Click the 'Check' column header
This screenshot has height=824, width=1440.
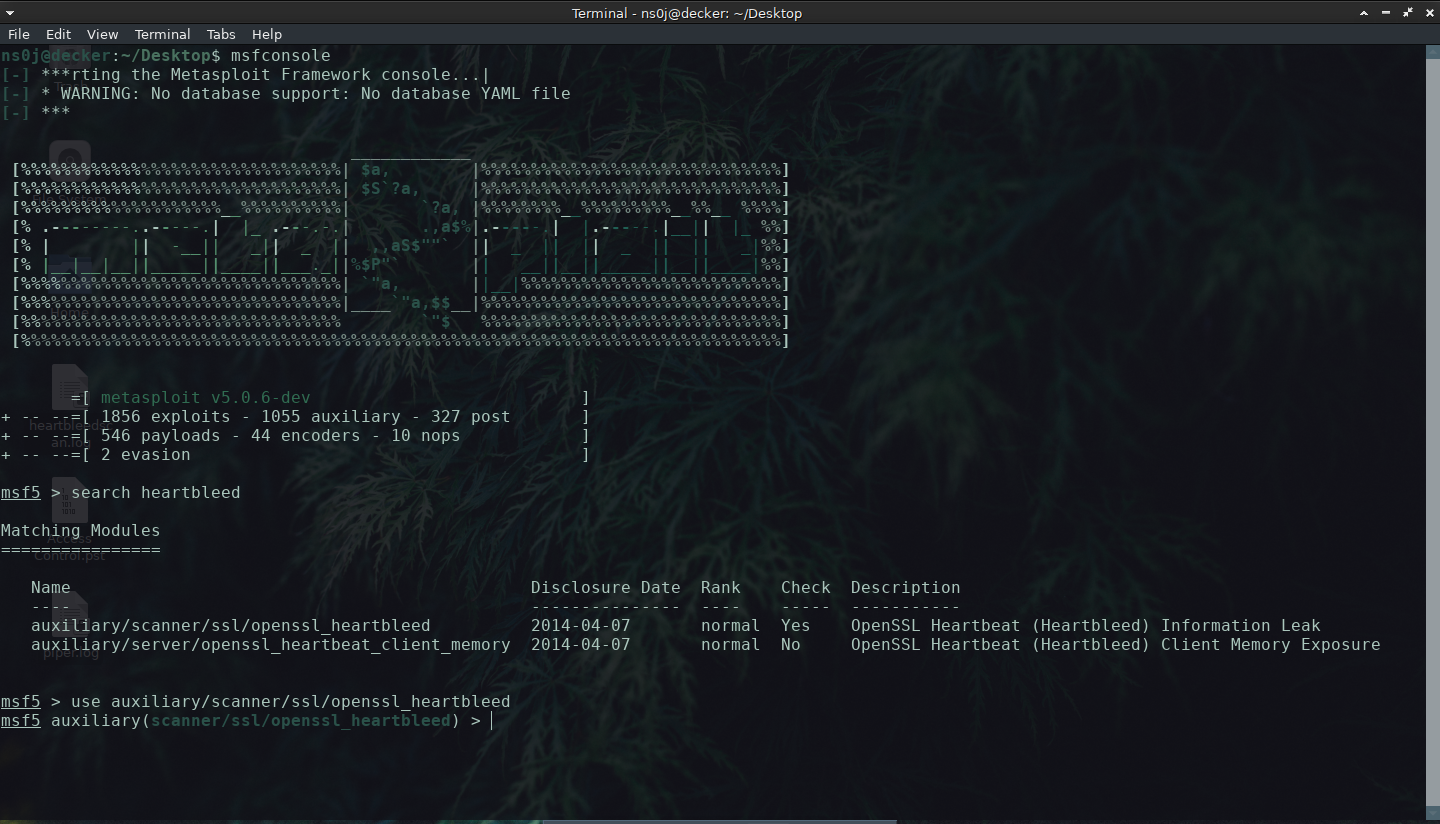pos(805,587)
